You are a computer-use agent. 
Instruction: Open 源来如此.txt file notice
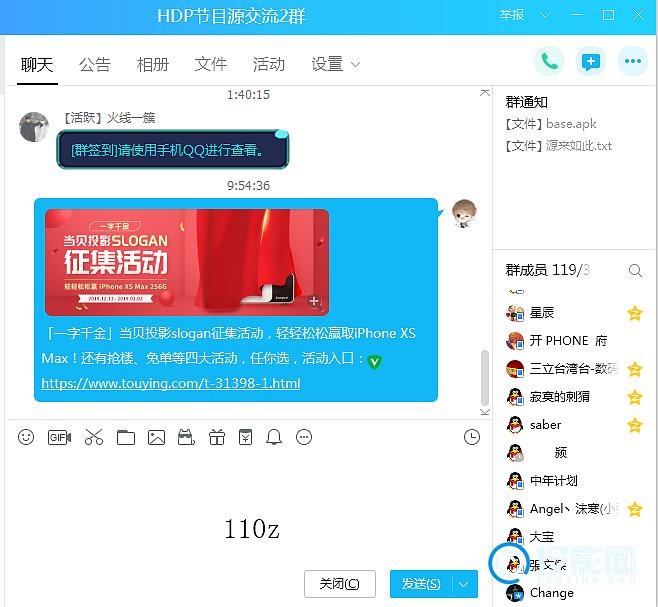[x=559, y=146]
